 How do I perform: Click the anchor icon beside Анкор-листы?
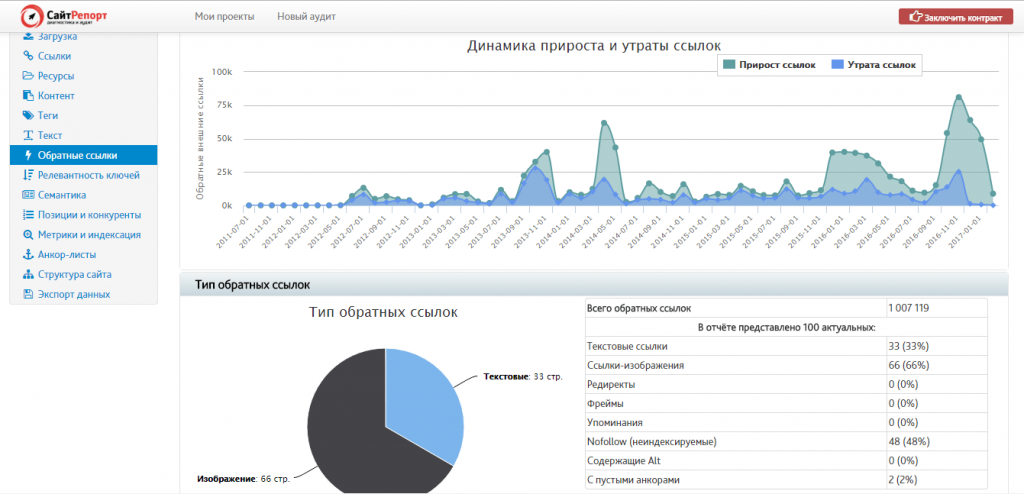pyautogui.click(x=28, y=254)
